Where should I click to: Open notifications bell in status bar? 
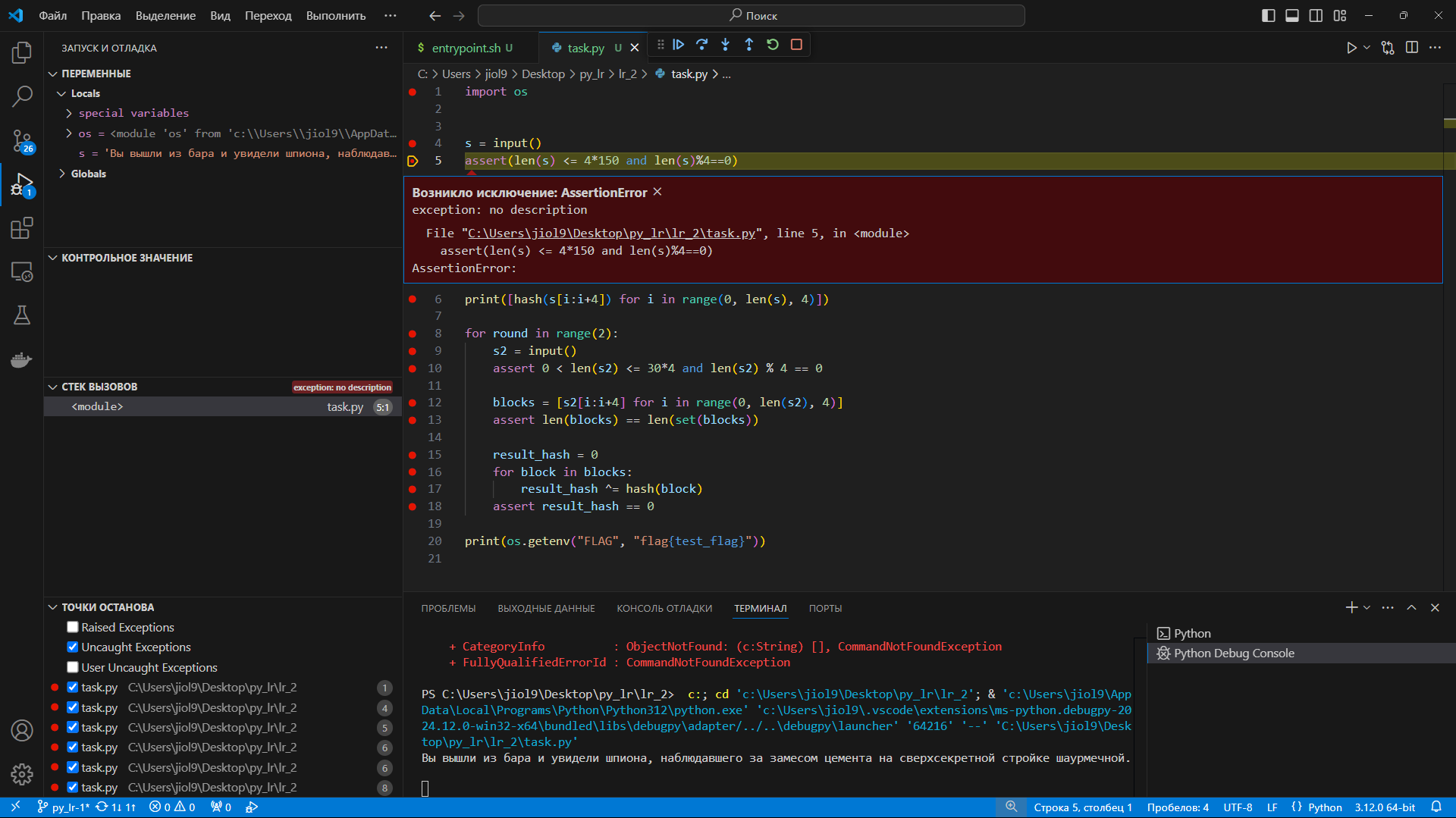point(1436,807)
